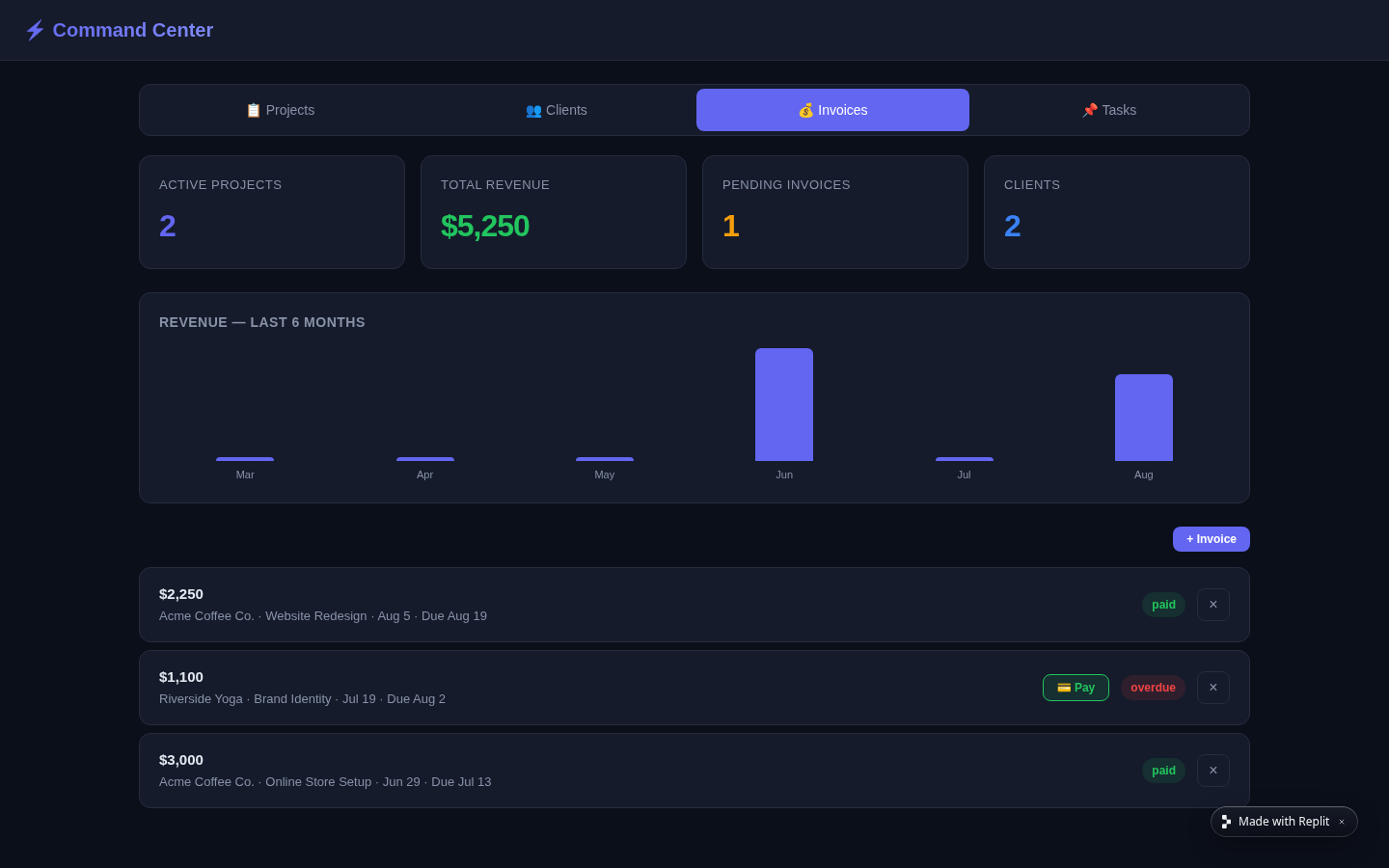Screen dimensions: 1389x868
Task: Click the overdue status badge
Action: (1153, 688)
